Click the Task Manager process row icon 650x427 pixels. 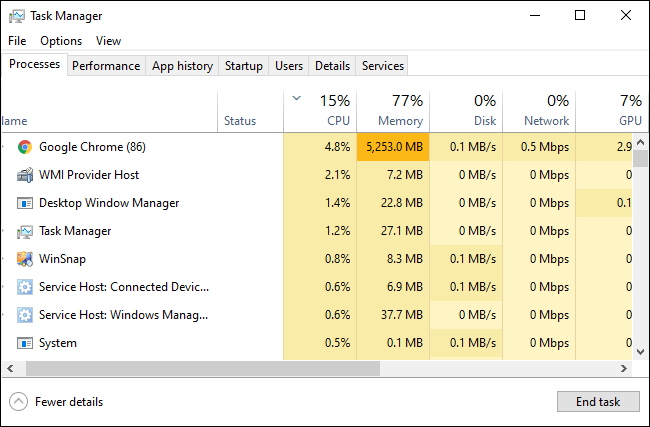25,231
